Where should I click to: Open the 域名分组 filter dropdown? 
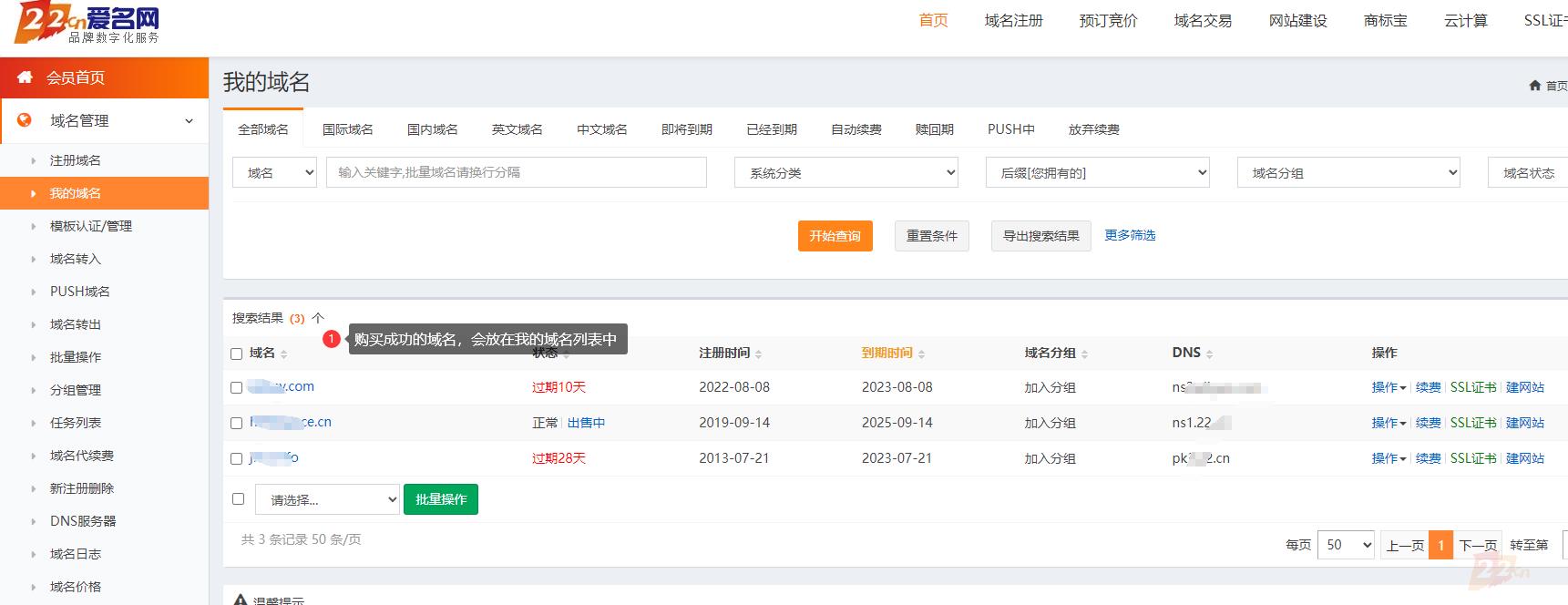click(1348, 172)
